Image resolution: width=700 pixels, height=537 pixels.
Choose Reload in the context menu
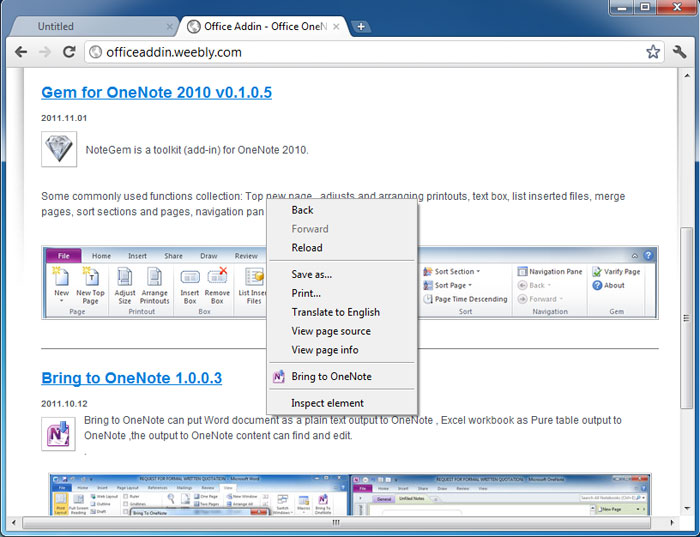342,247
